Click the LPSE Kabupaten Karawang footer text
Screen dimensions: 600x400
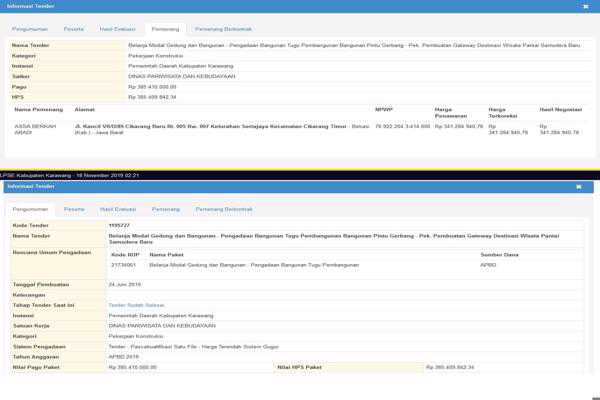click(x=70, y=175)
